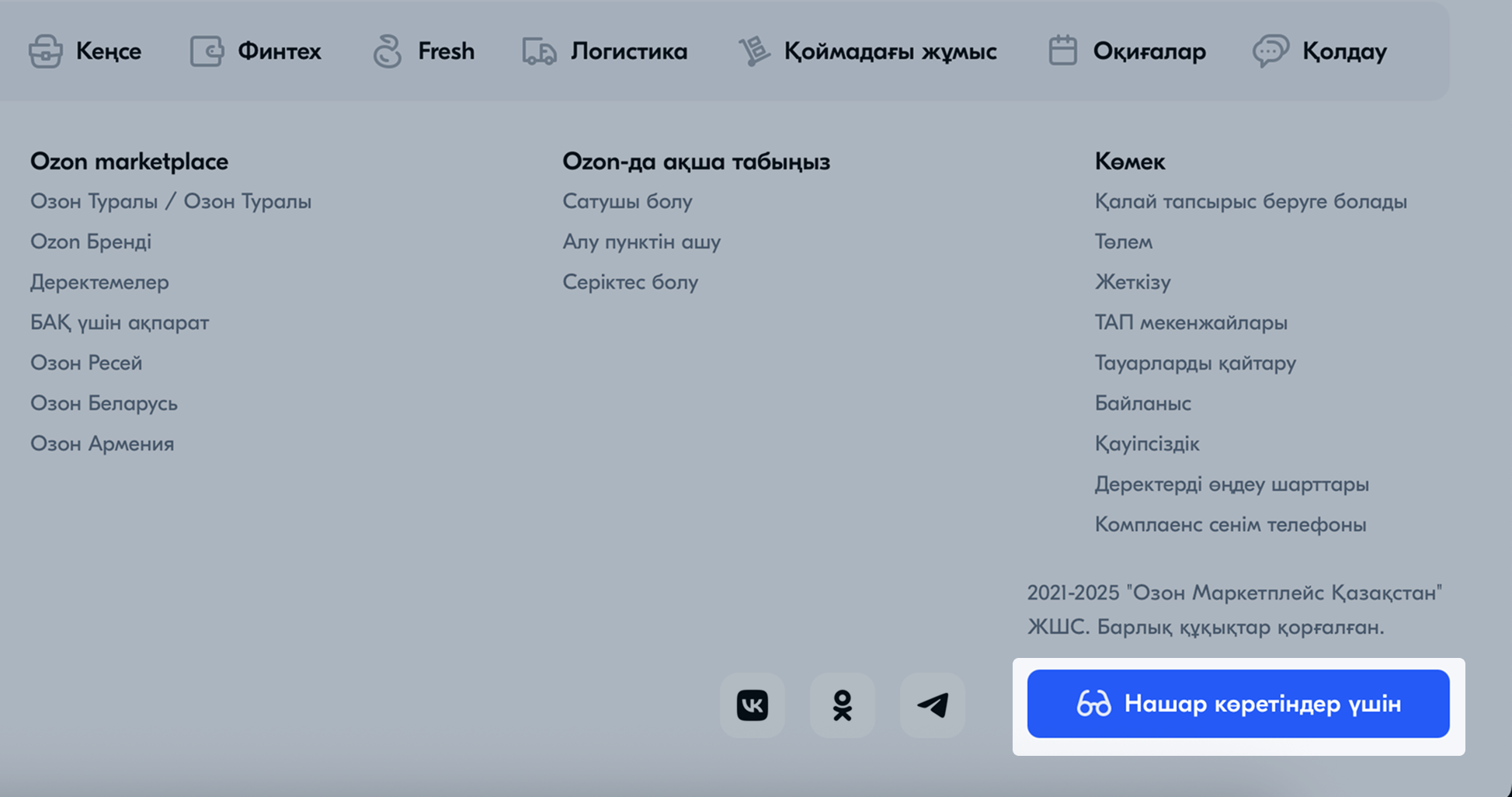Open Қалай тапсырыс беруге болады link
This screenshot has width=1512, height=797.
1251,201
